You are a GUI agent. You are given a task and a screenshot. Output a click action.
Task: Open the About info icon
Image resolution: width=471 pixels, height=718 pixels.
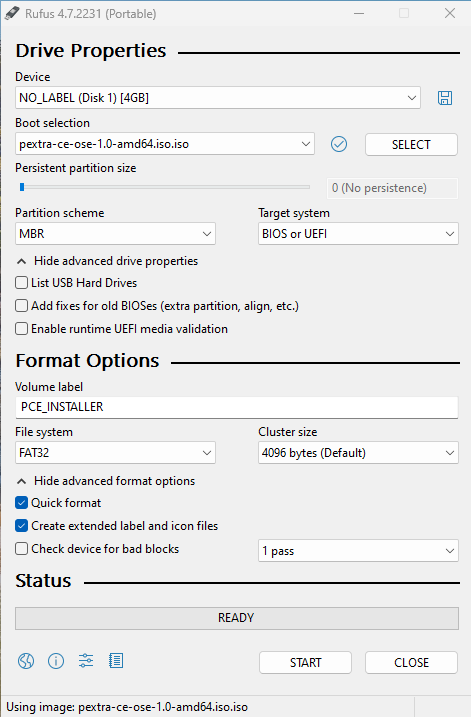pyautogui.click(x=56, y=661)
